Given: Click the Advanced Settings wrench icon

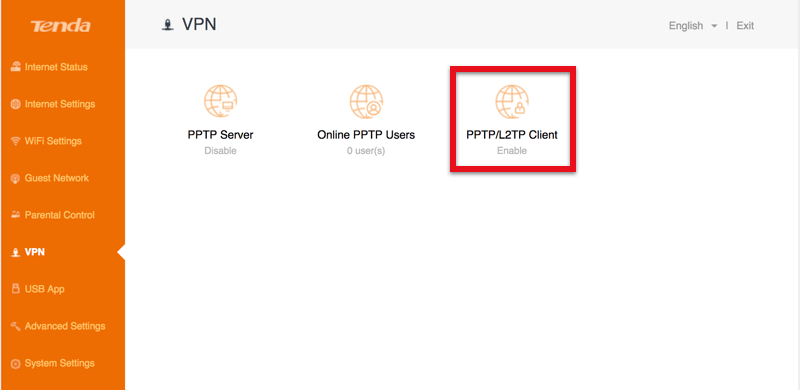Looking at the screenshot, I should tap(15, 326).
